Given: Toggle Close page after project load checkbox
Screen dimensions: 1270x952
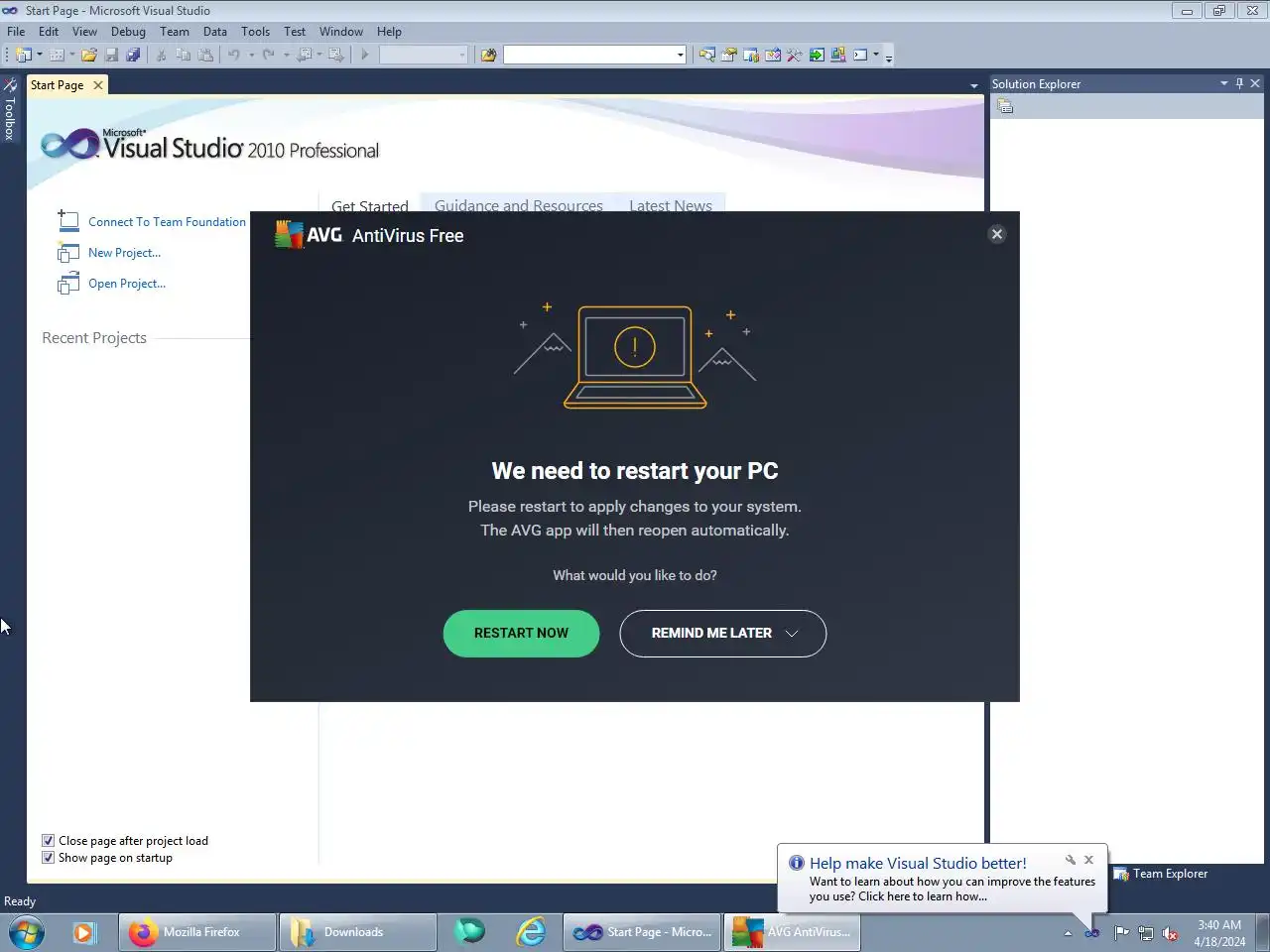Looking at the screenshot, I should tap(48, 841).
